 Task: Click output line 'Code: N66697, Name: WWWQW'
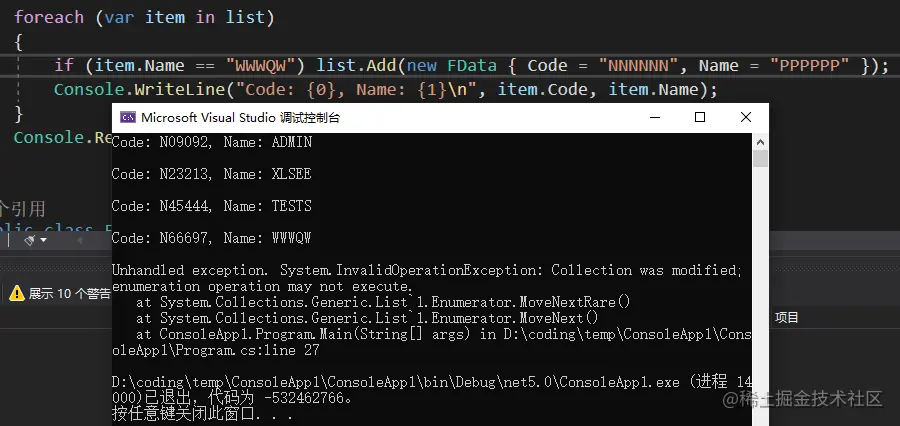[x=212, y=238]
